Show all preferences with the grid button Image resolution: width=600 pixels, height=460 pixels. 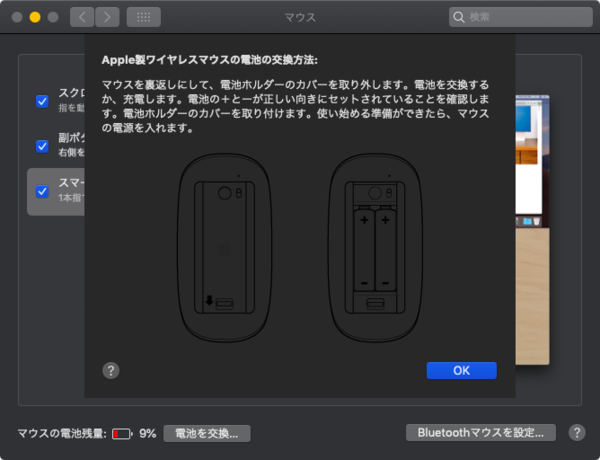(143, 17)
